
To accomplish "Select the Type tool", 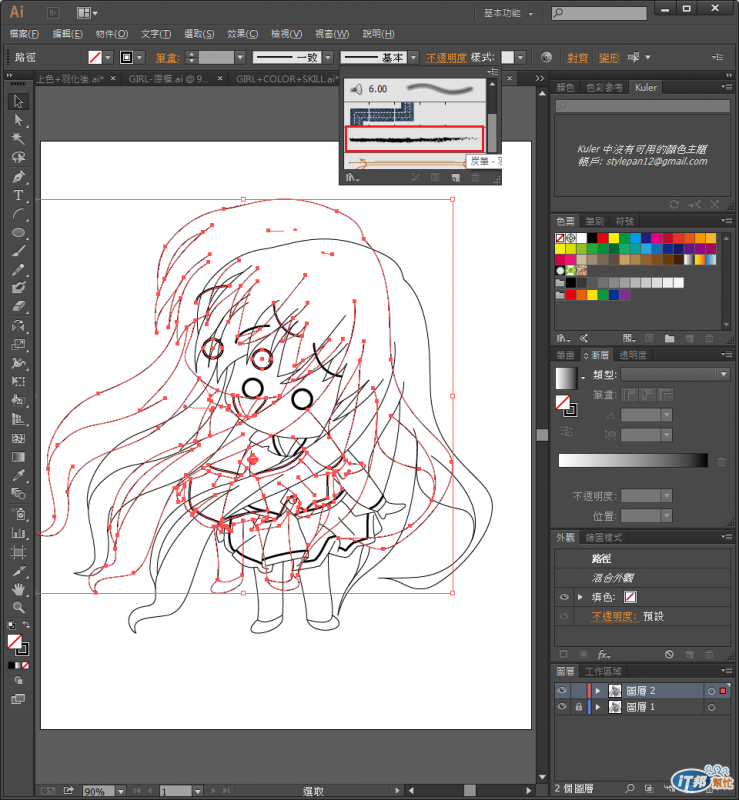I will [18, 195].
